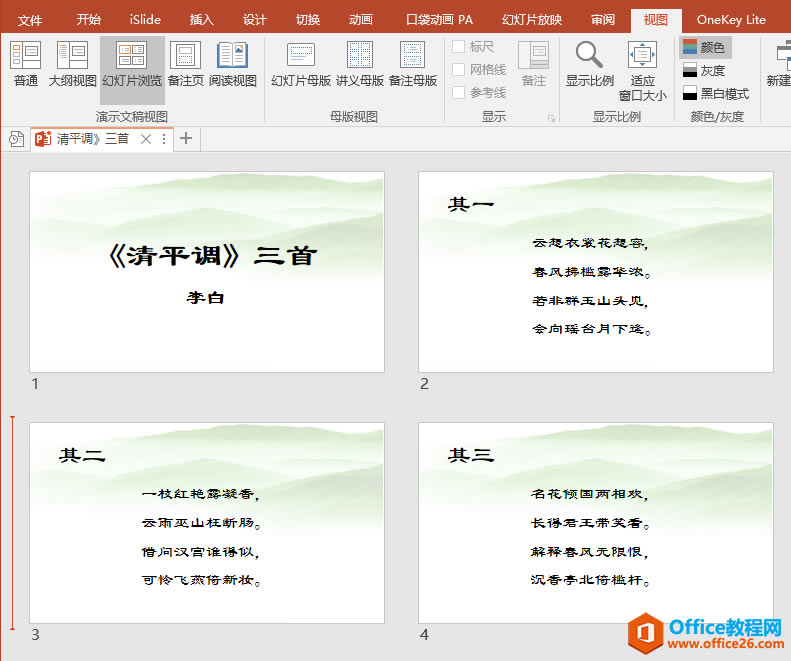Click the Zoom (显示比例) magnifier icon
The image size is (791, 661).
(x=589, y=56)
